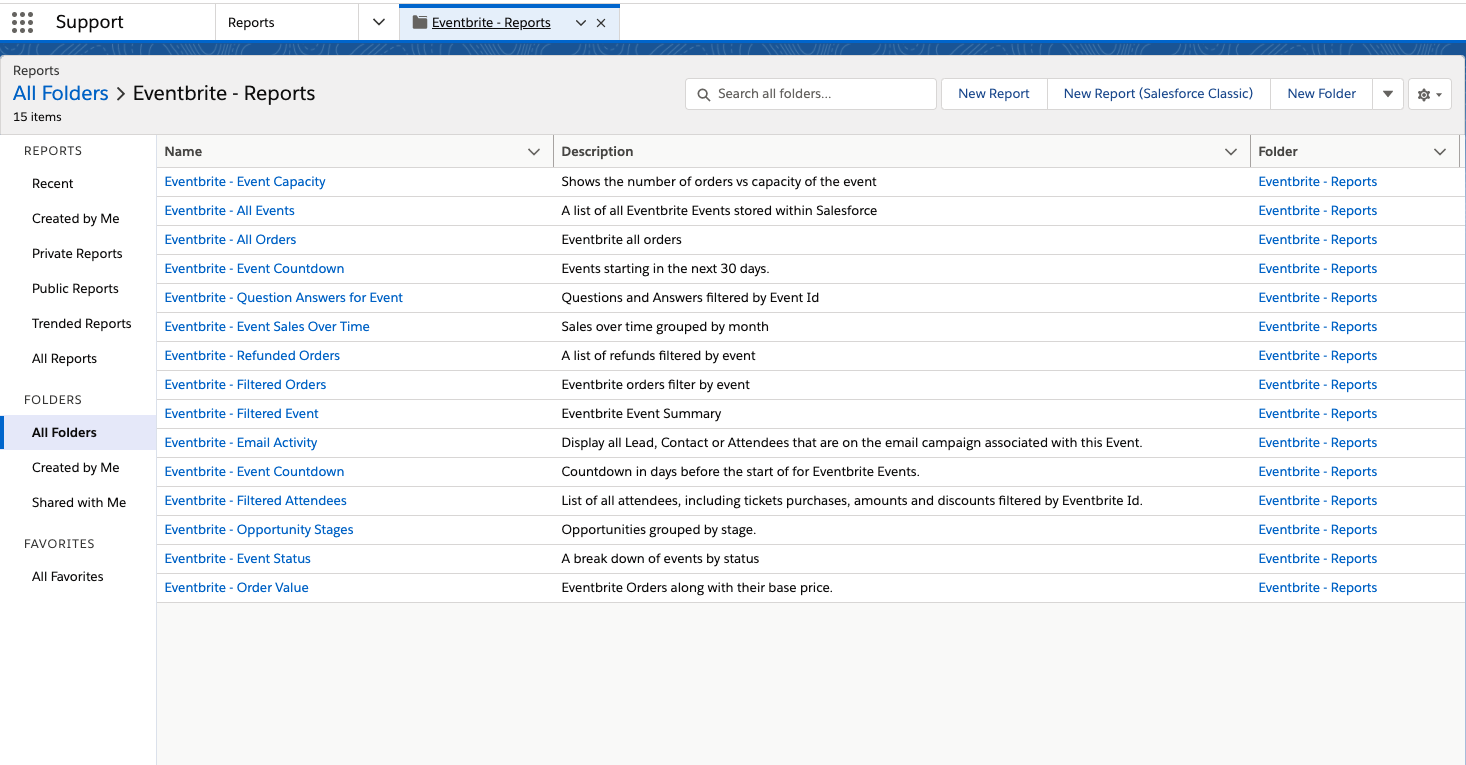Open All Favorites in sidebar

(x=68, y=577)
